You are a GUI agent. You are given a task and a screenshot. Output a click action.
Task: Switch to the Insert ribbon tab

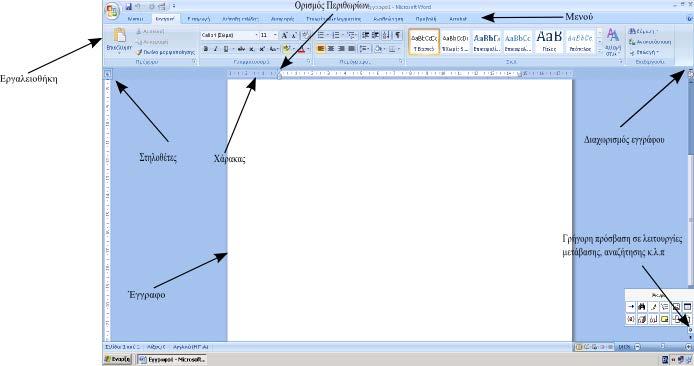(198, 19)
